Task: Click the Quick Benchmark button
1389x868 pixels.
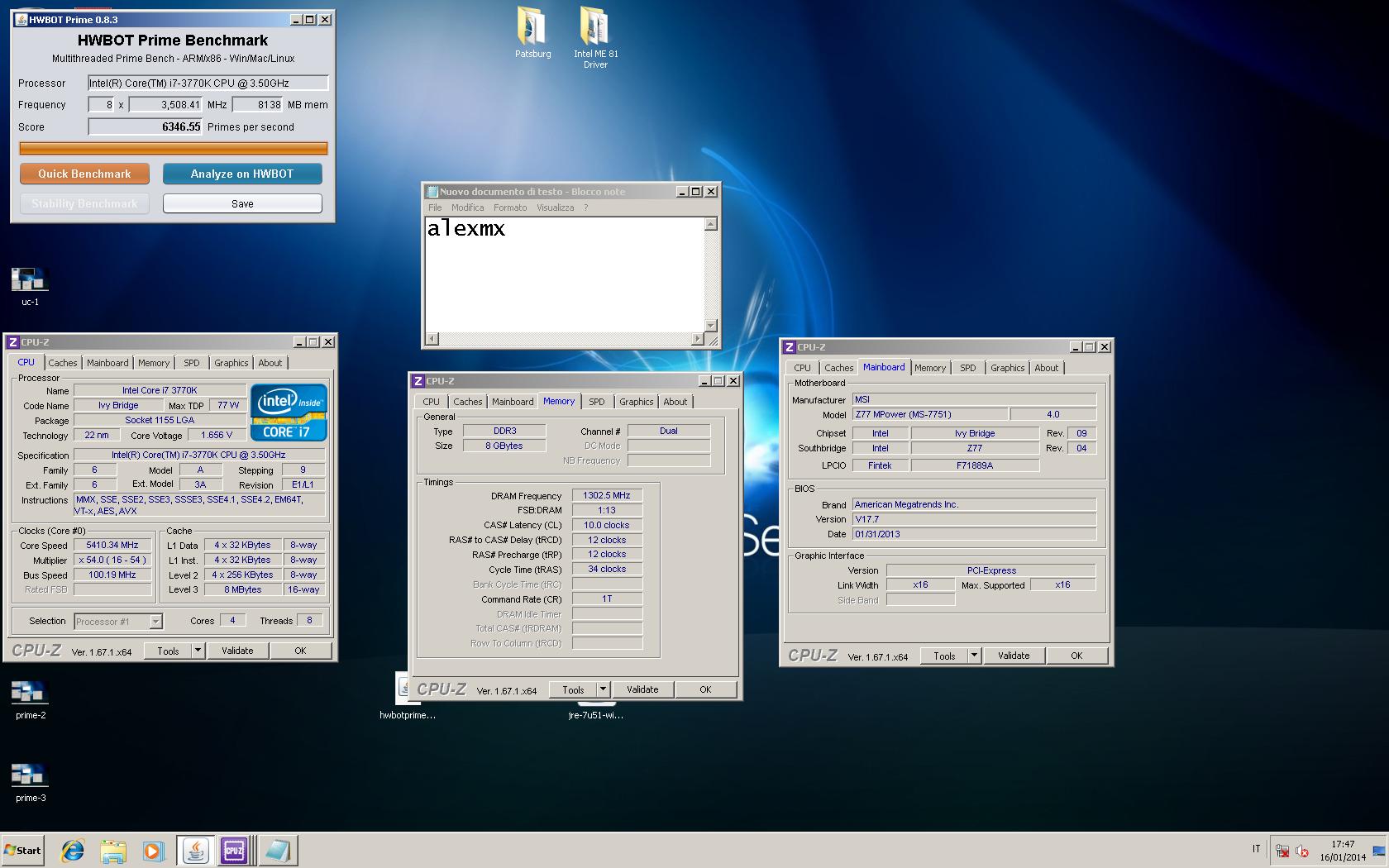Action: tap(84, 174)
